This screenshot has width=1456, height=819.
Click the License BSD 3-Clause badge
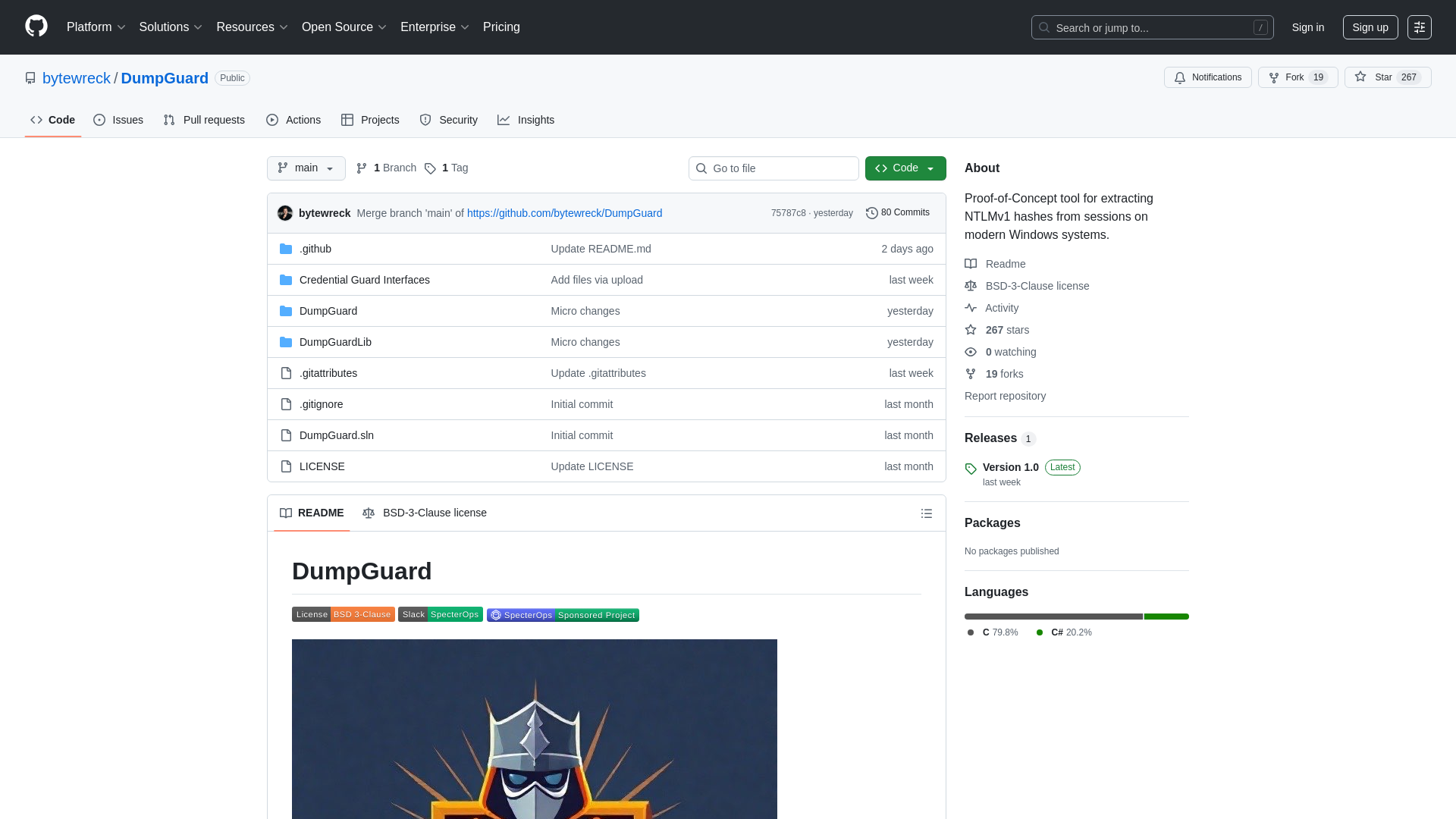(x=343, y=614)
